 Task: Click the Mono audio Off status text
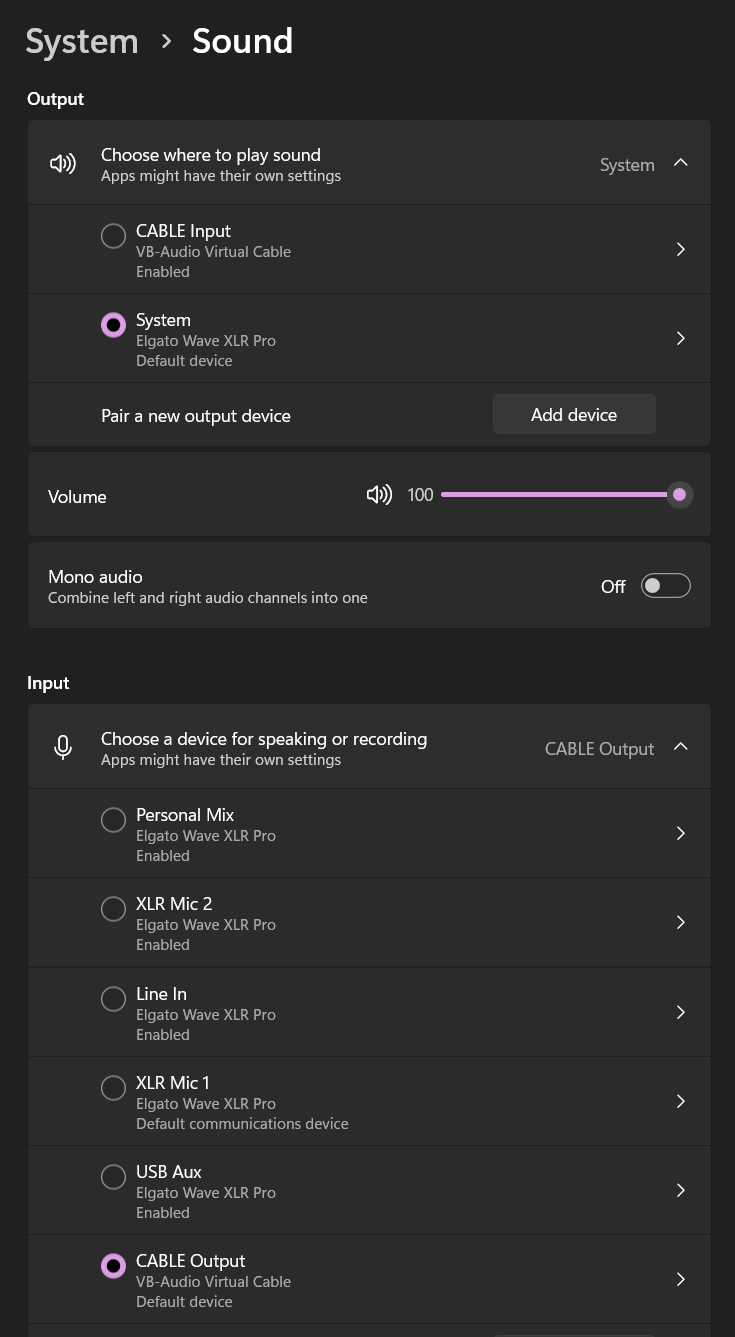tap(613, 587)
